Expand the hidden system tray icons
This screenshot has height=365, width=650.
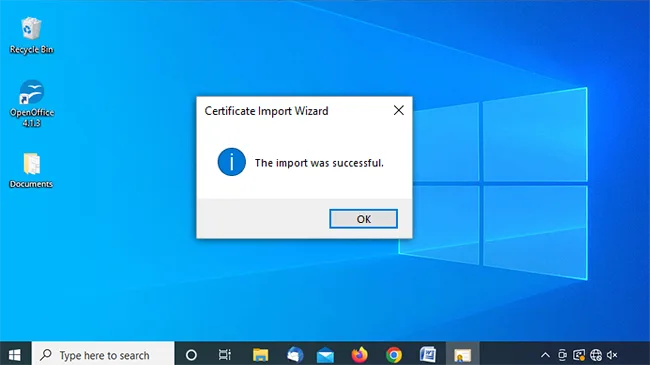[546, 355]
